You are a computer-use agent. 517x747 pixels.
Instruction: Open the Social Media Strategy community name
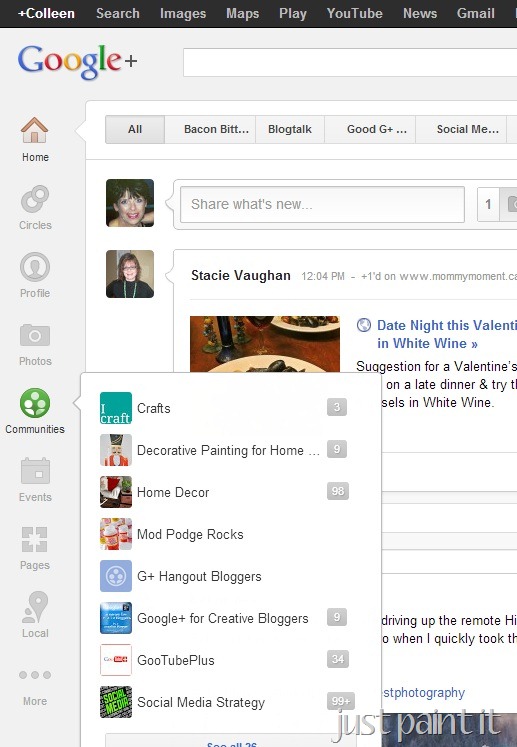coord(201,703)
